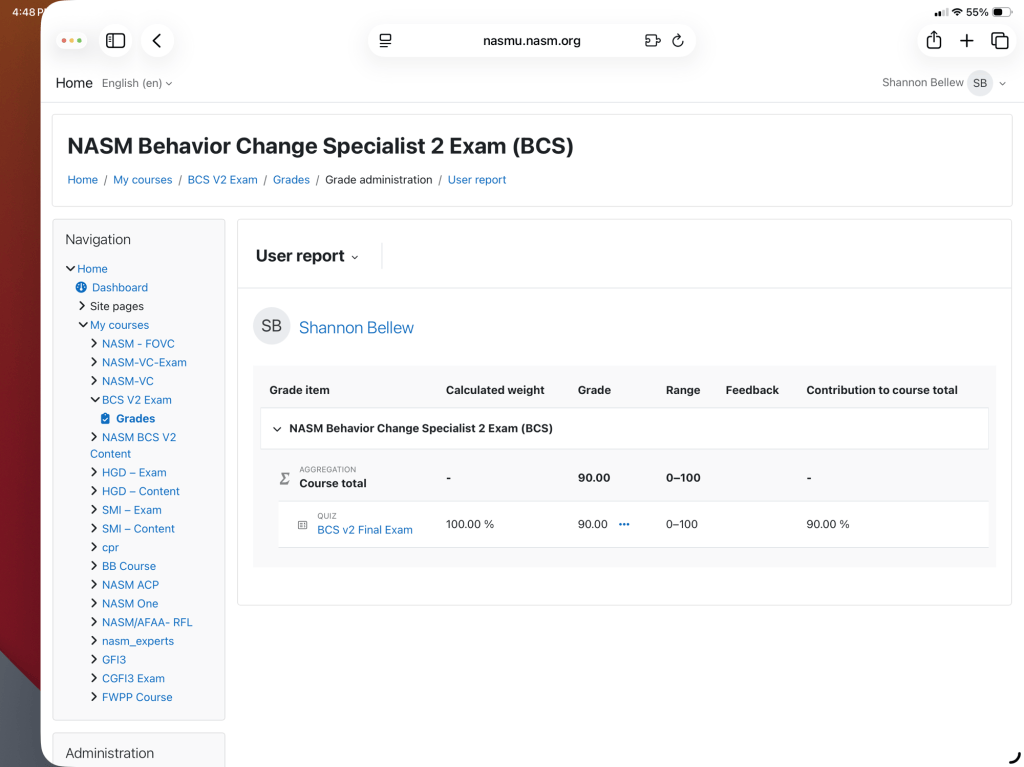1024x767 pixels.
Task: Expand the HGD – Exam node
Action: point(94,472)
